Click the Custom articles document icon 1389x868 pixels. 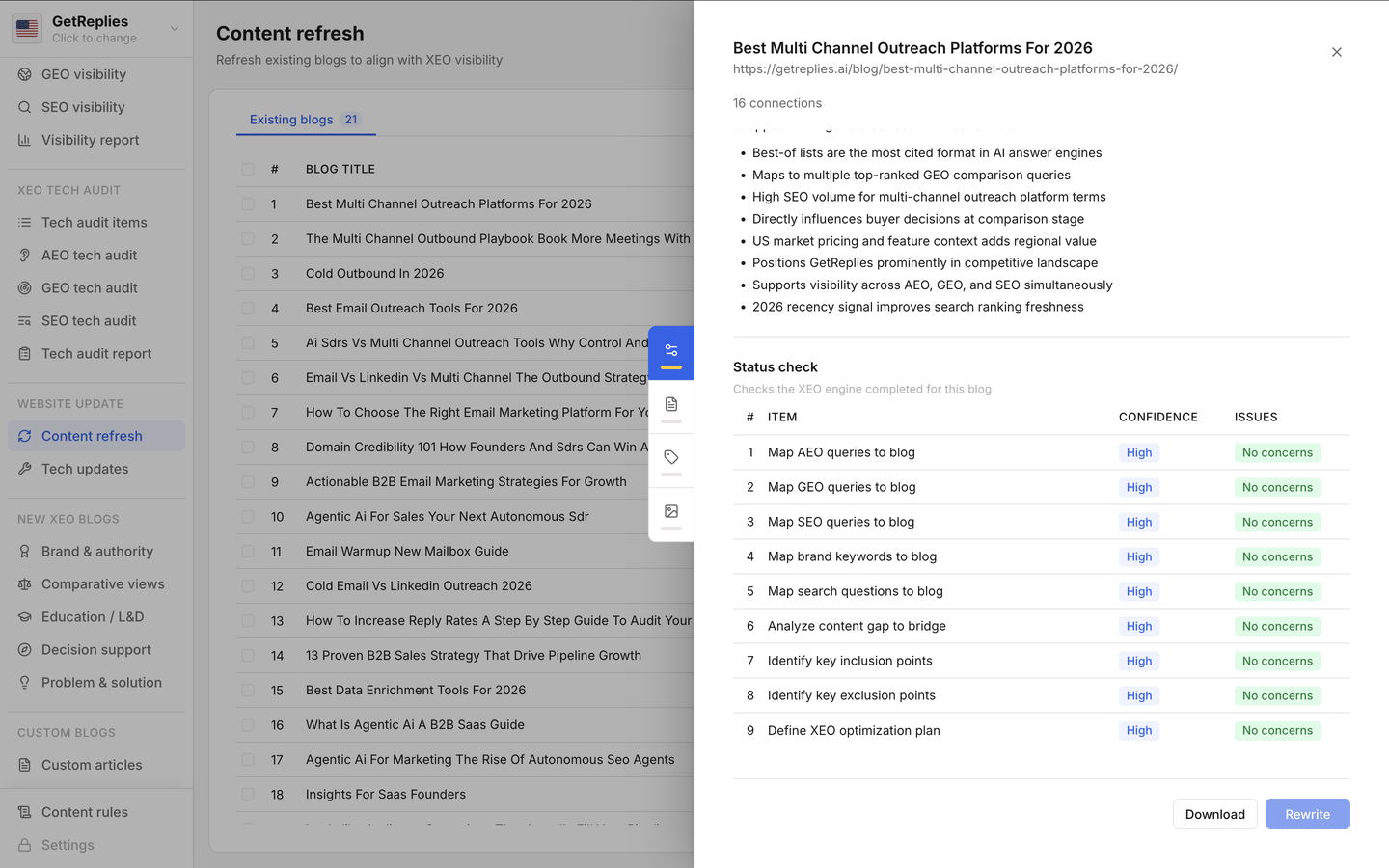point(25,765)
